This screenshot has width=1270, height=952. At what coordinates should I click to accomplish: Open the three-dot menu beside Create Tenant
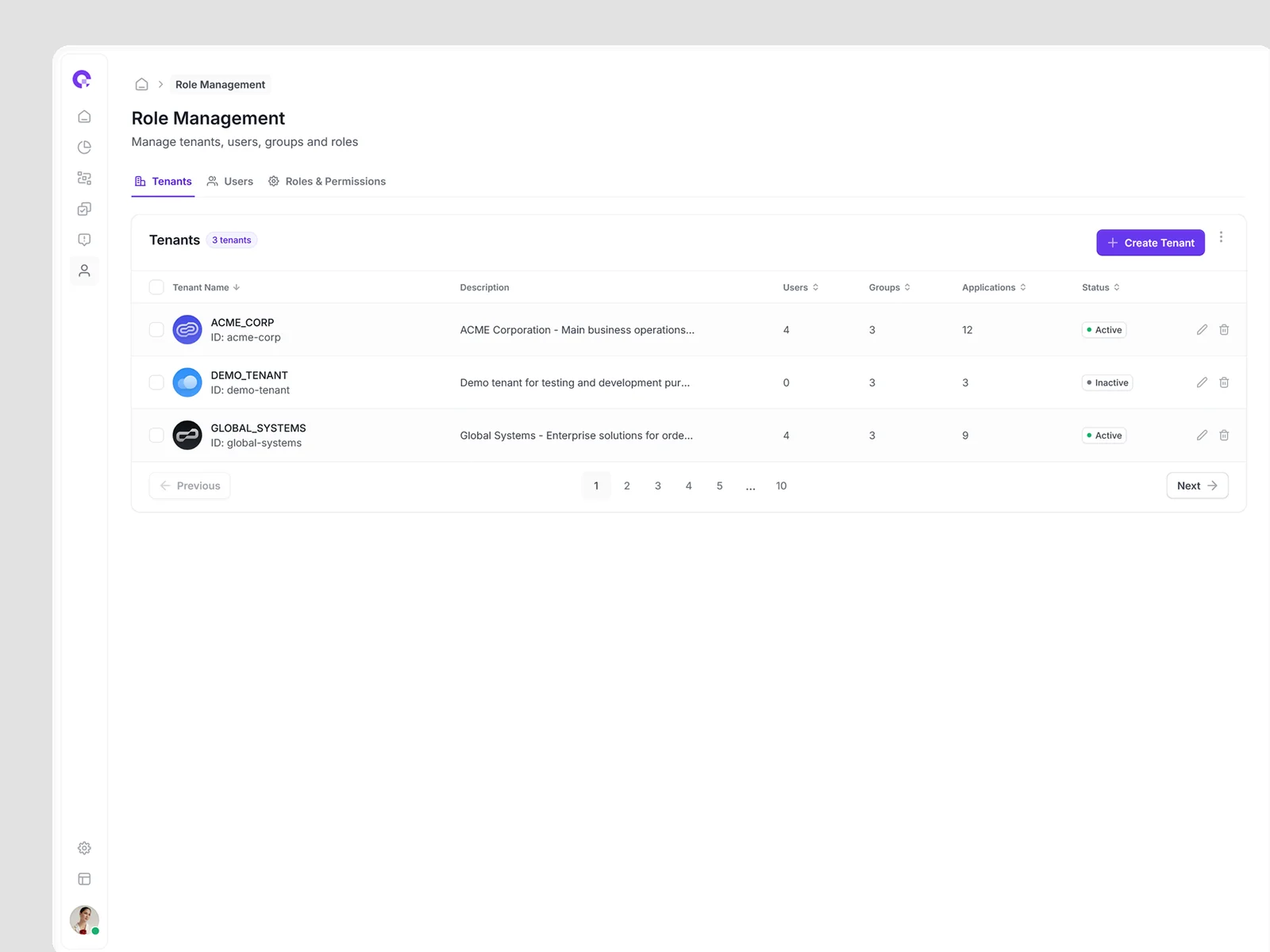(1221, 237)
